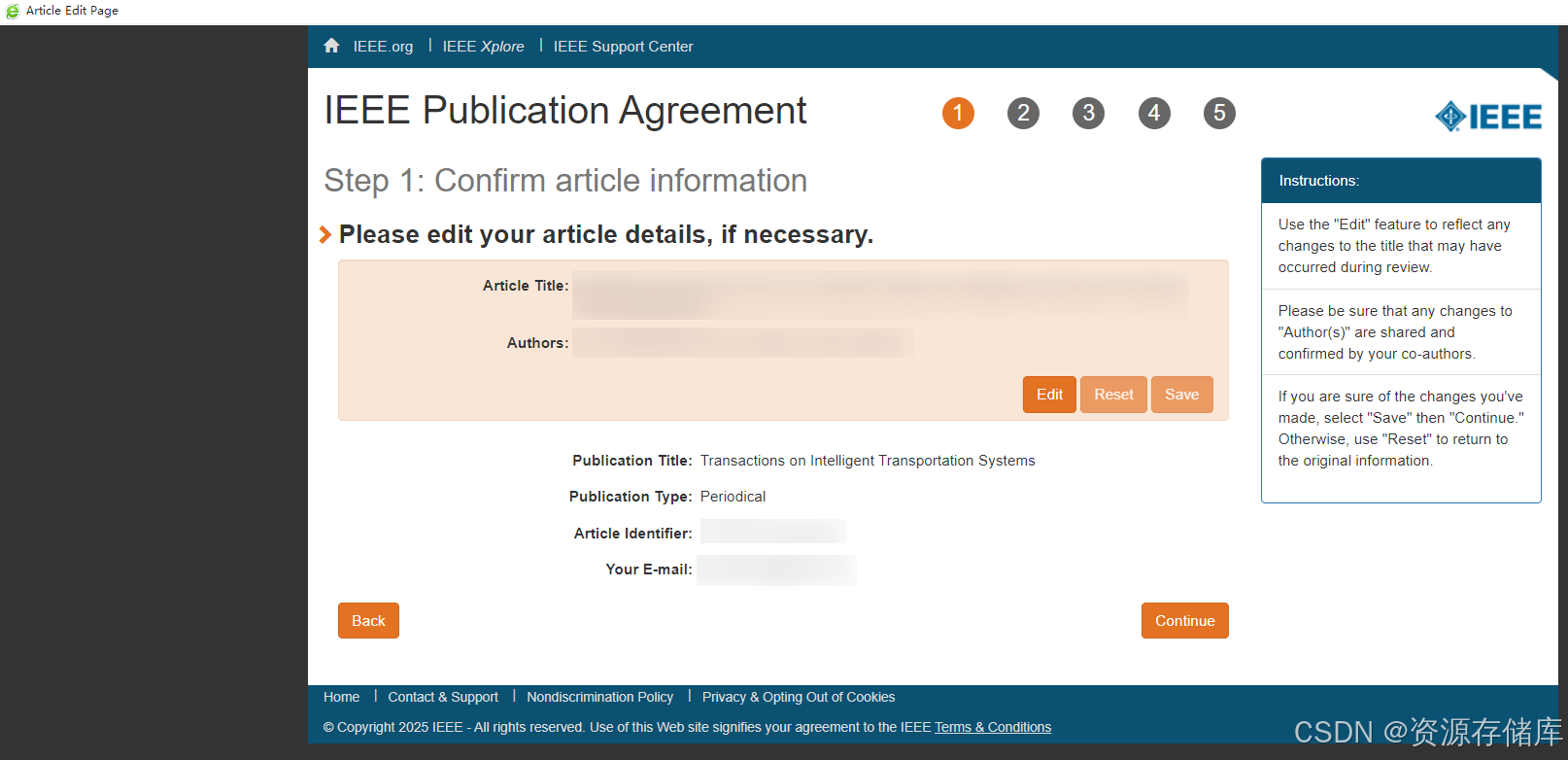This screenshot has height=760, width=1568.
Task: Click the 'Publication Title:' label
Action: pyautogui.click(x=631, y=461)
